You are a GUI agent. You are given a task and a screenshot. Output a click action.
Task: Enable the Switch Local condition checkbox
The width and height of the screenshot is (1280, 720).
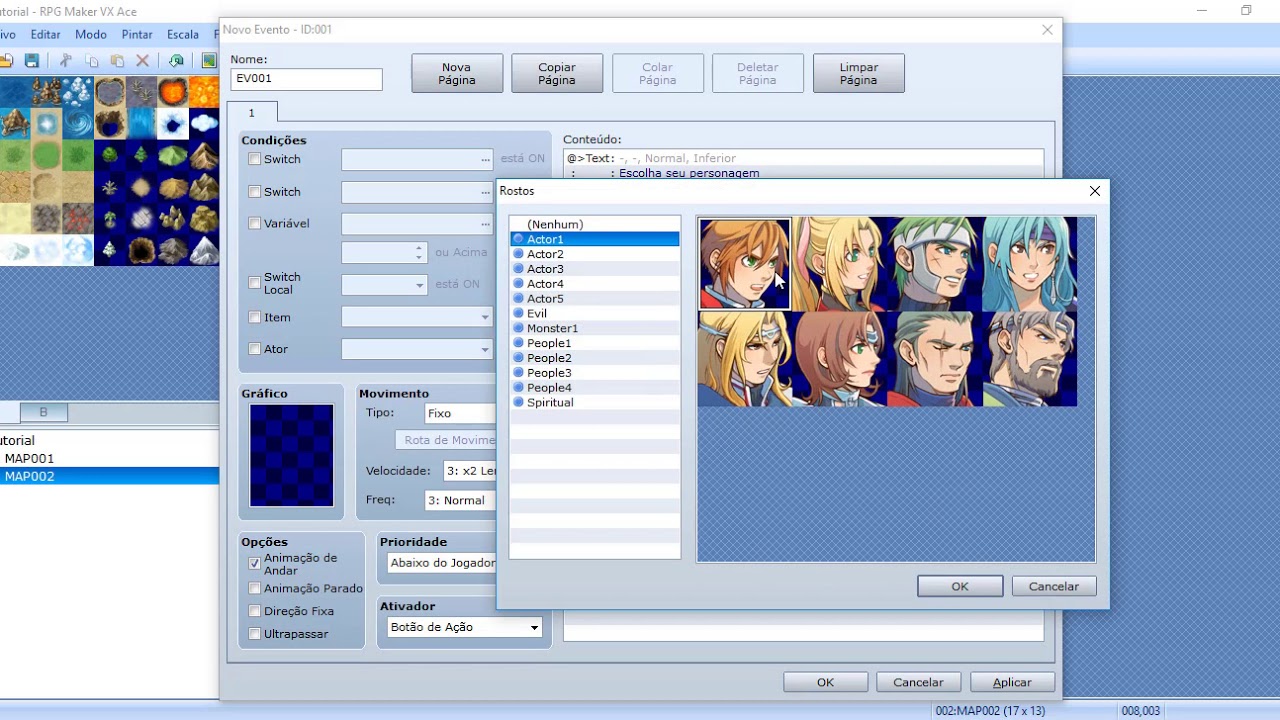point(255,283)
